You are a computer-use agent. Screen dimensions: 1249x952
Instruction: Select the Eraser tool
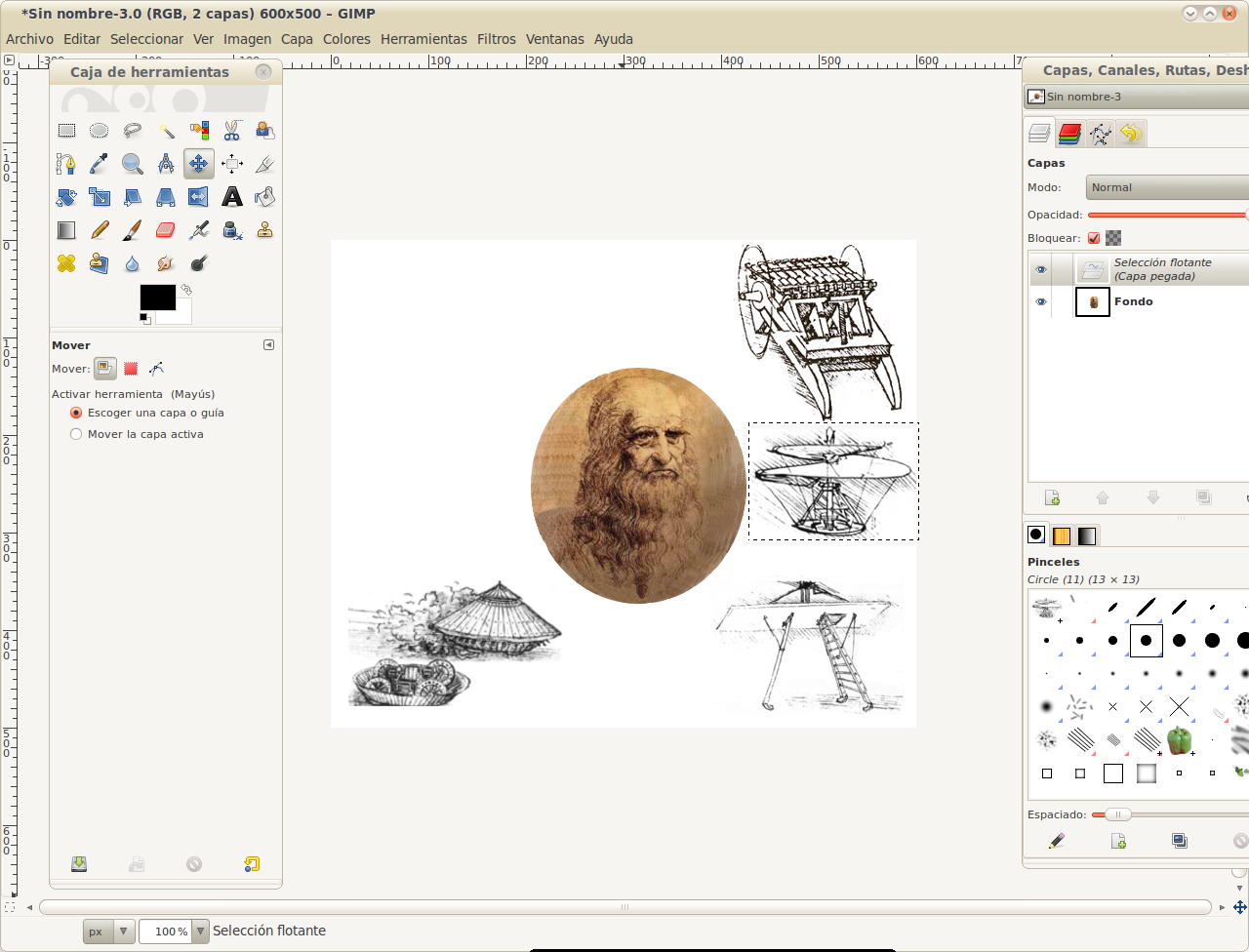[165, 229]
